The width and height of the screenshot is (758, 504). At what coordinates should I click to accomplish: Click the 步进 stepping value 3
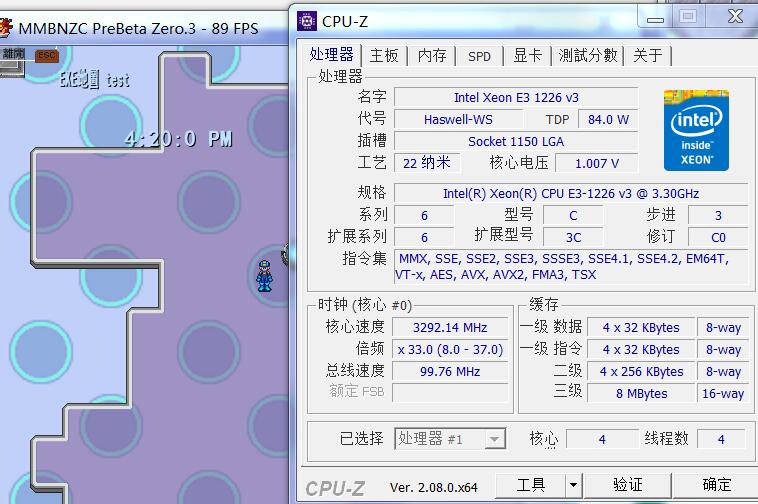[718, 216]
